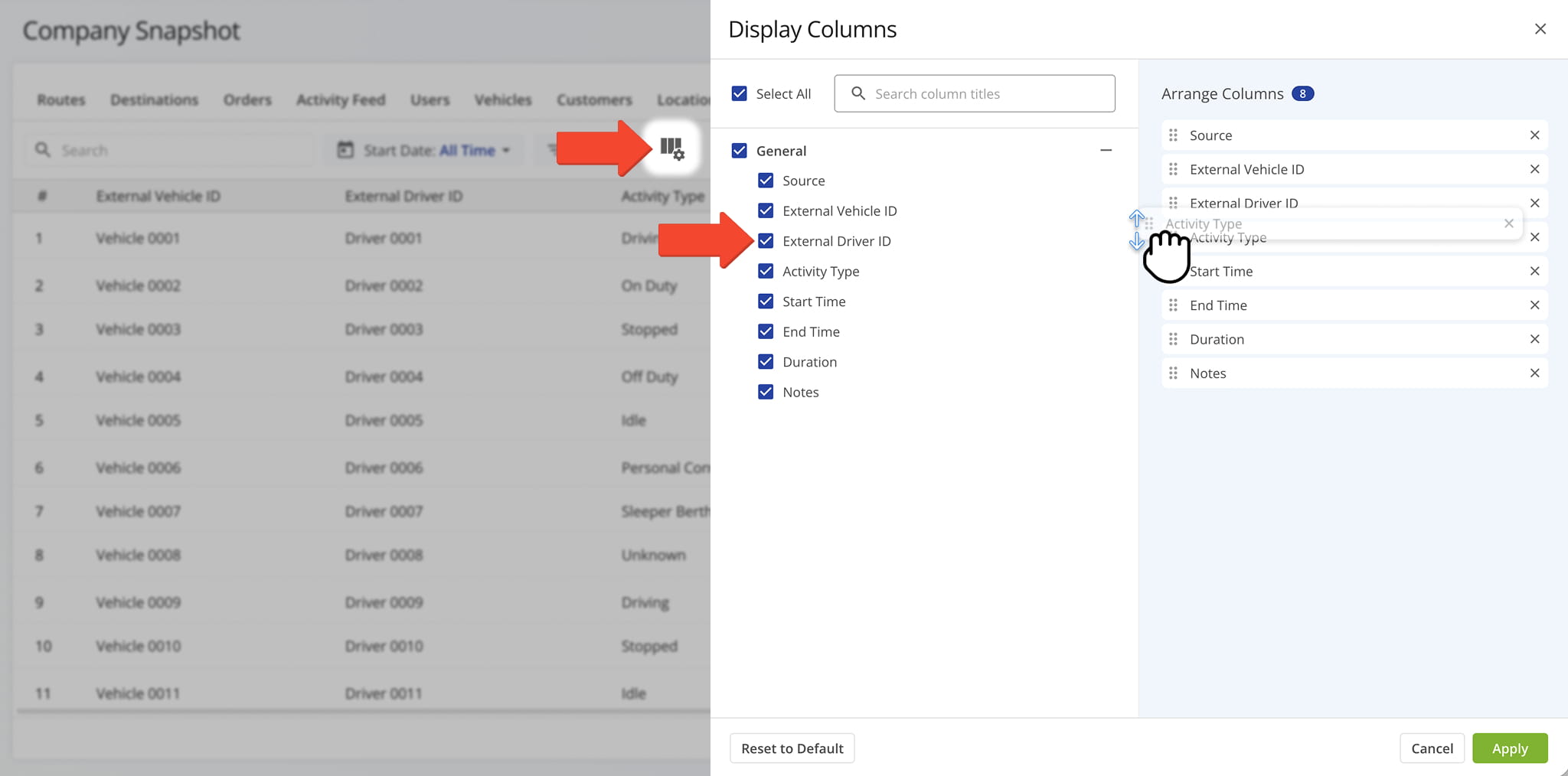Uncheck the External Vehicle ID checkbox
Screen dimensions: 1568x776
766,210
